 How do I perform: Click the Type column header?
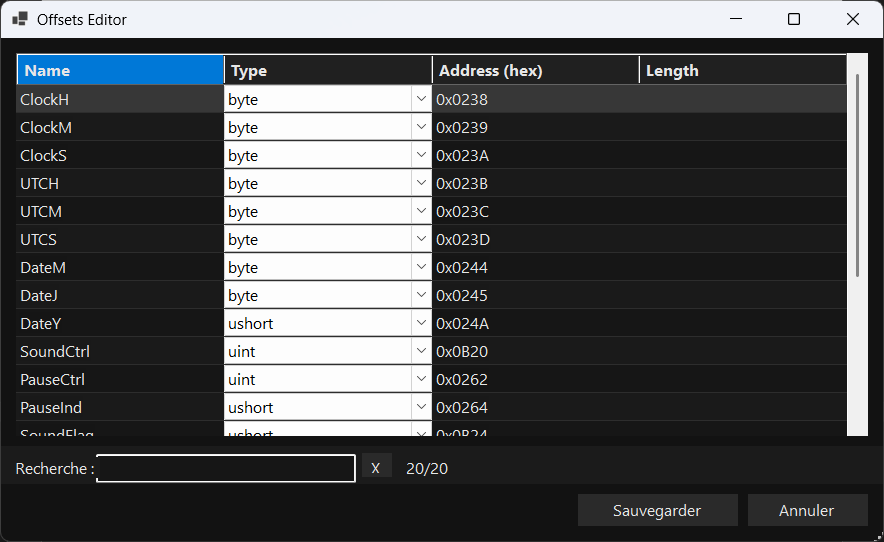328,71
